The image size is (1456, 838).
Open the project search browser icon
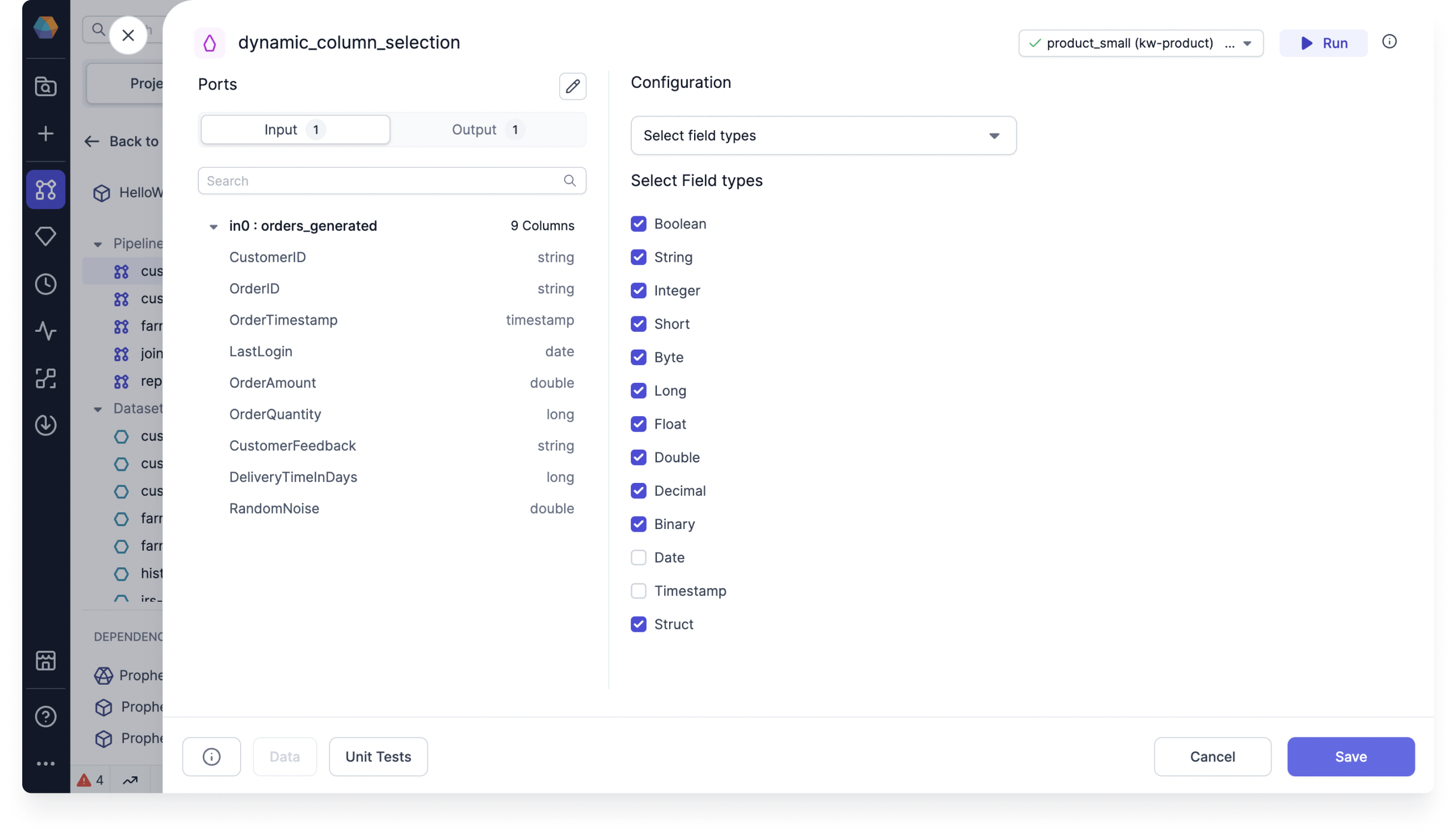(46, 86)
